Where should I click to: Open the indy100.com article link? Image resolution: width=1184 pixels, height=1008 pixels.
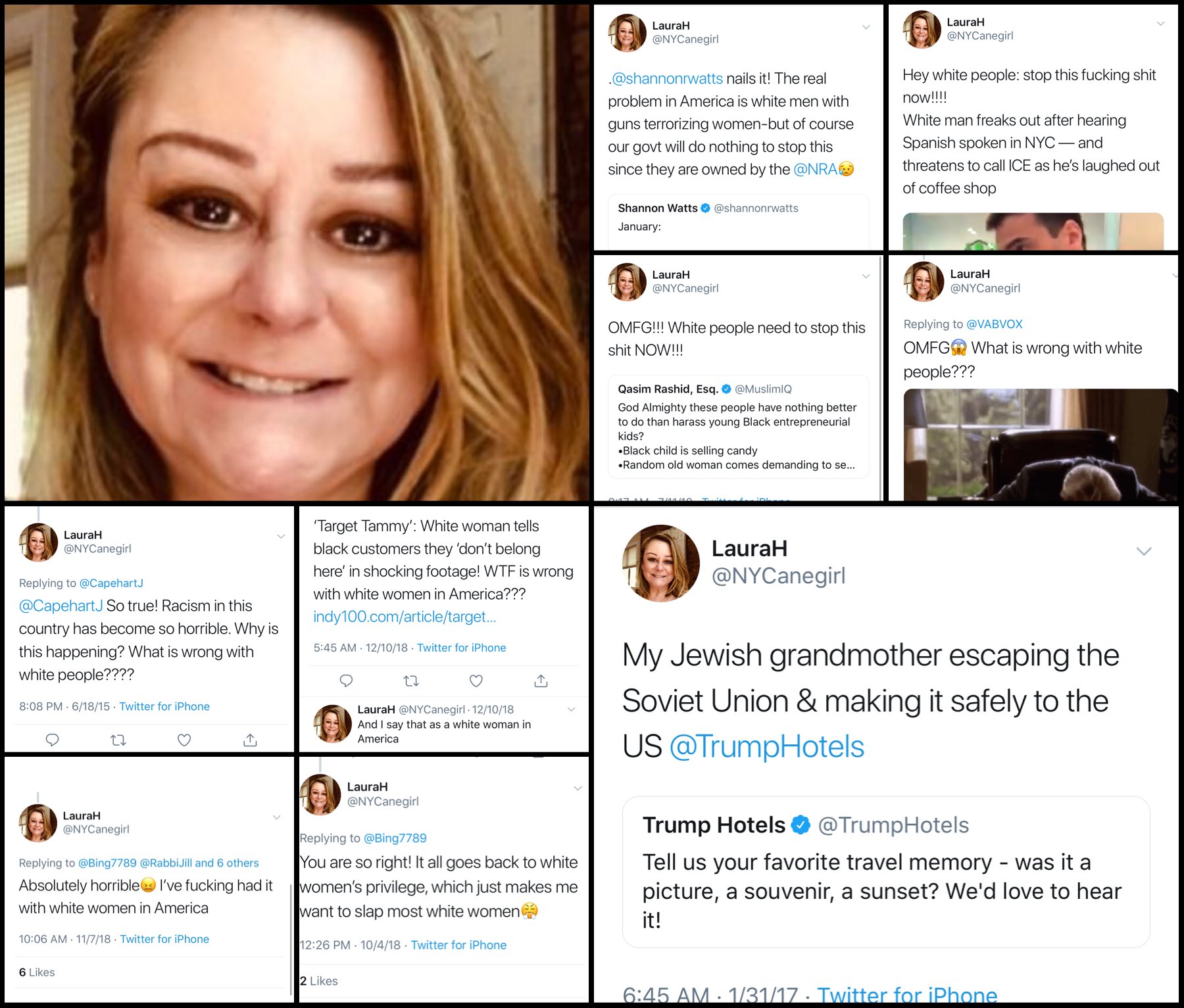(x=405, y=617)
